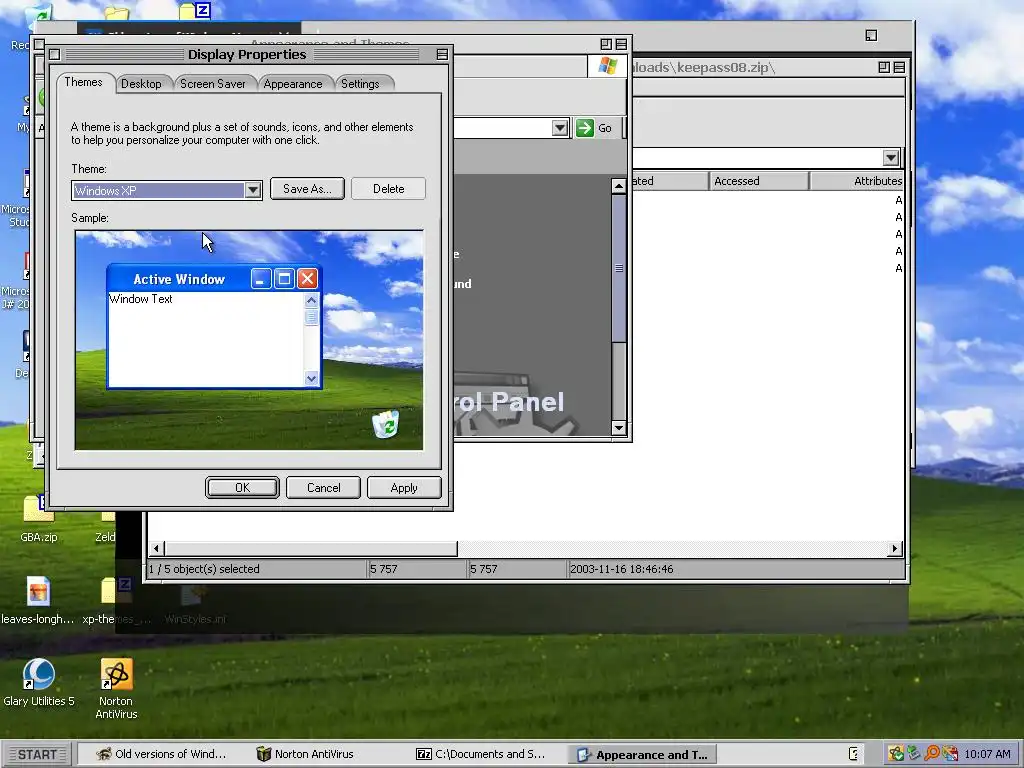Click the 10:07 AM taskbar clock

(x=987, y=754)
